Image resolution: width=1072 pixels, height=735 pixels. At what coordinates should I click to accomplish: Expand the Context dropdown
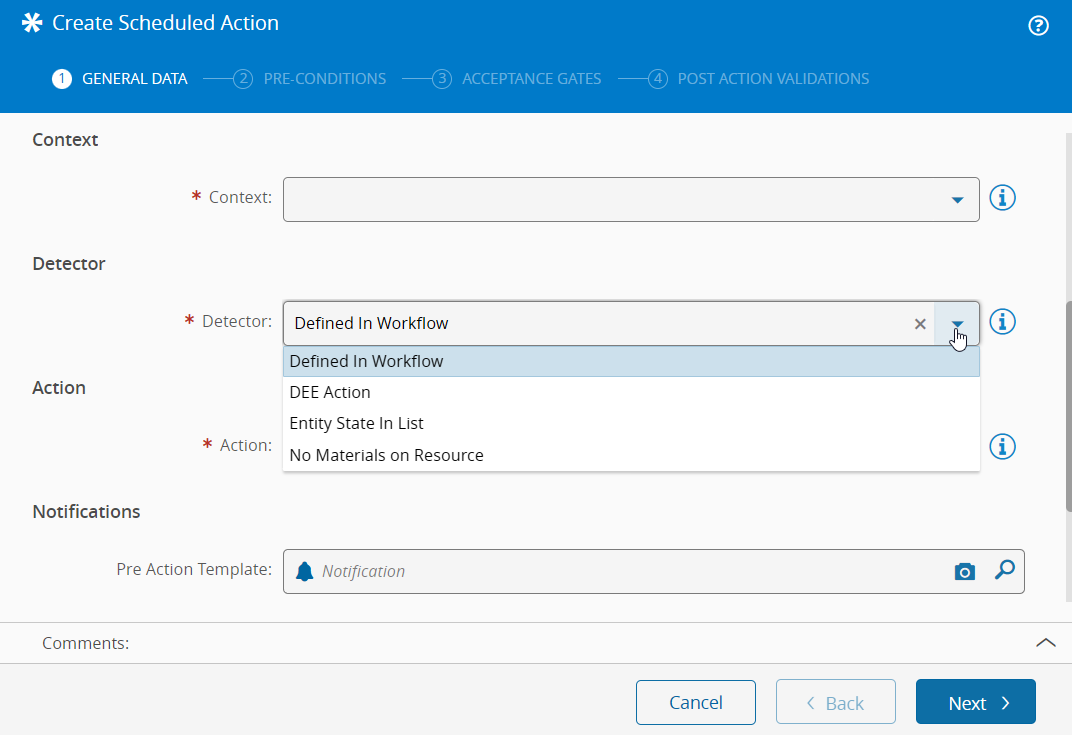click(957, 200)
